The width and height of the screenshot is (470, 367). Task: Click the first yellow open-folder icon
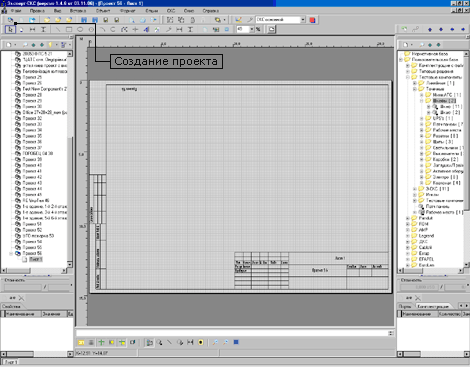click(x=47, y=20)
